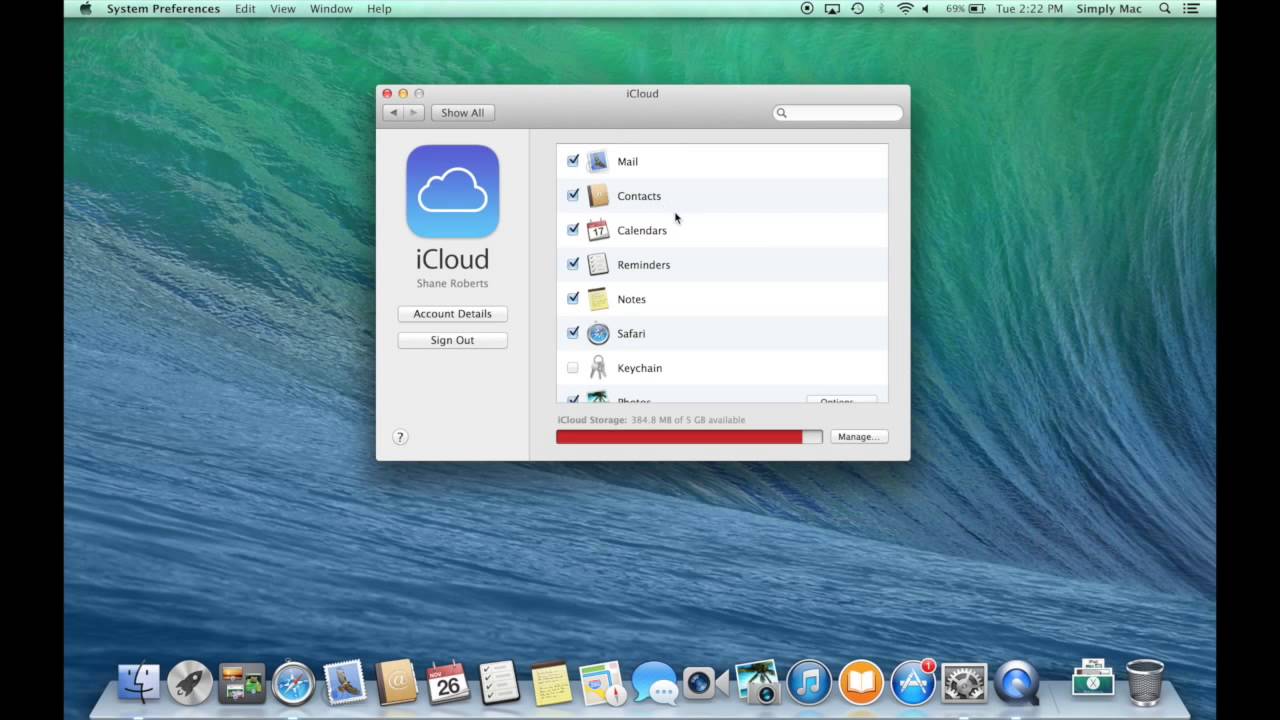Viewport: 1280px width, 720px height.
Task: Click the Shane Roberts account name
Action: click(452, 284)
